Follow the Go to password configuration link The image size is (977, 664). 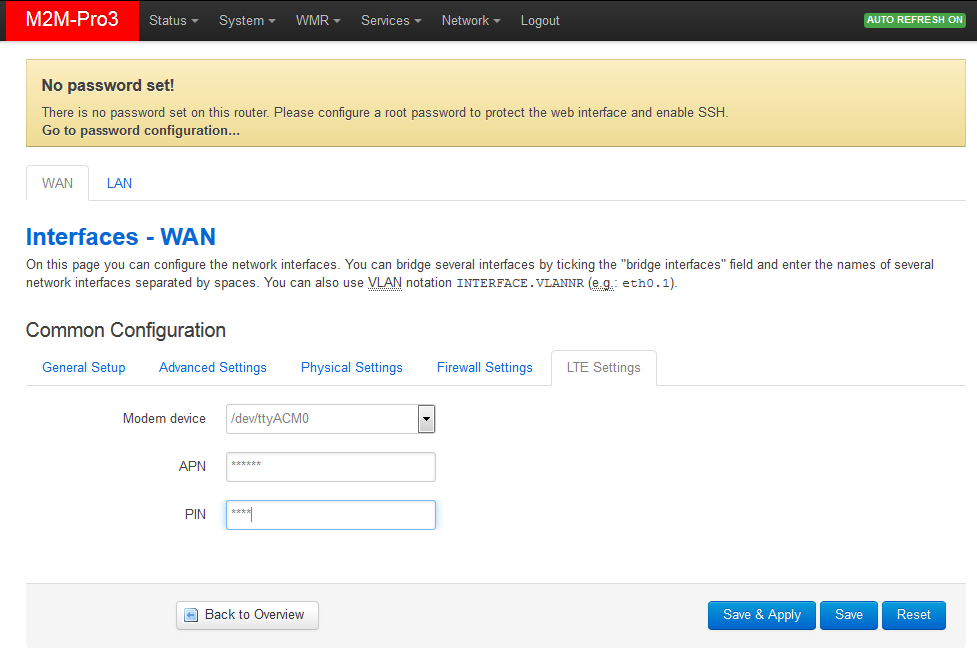click(141, 131)
